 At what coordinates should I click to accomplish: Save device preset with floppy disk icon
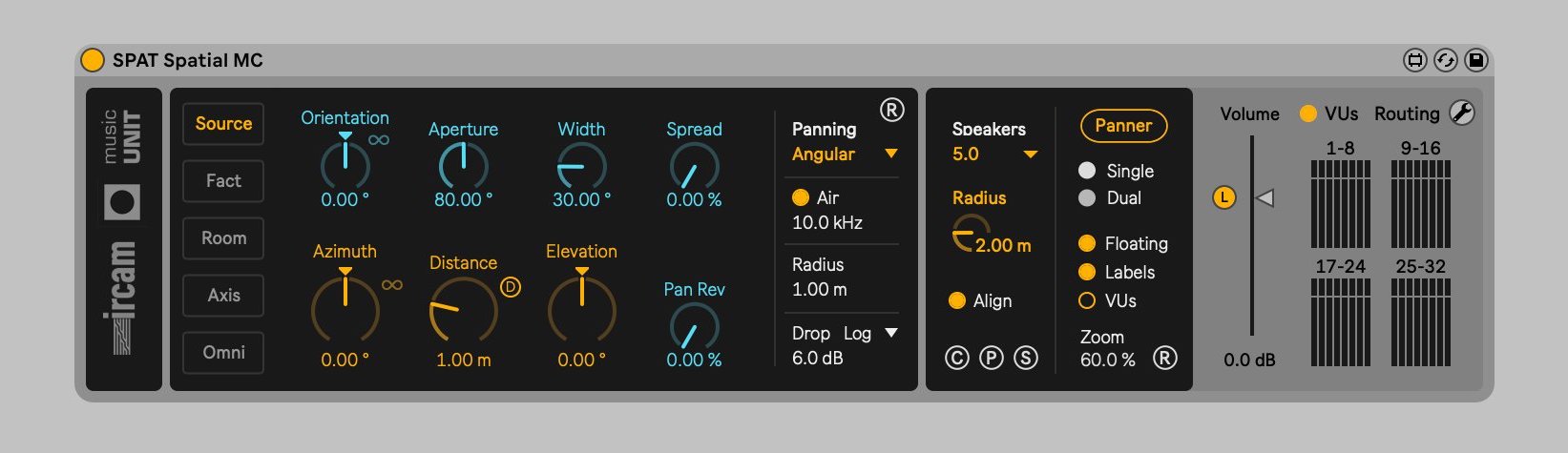(1475, 60)
